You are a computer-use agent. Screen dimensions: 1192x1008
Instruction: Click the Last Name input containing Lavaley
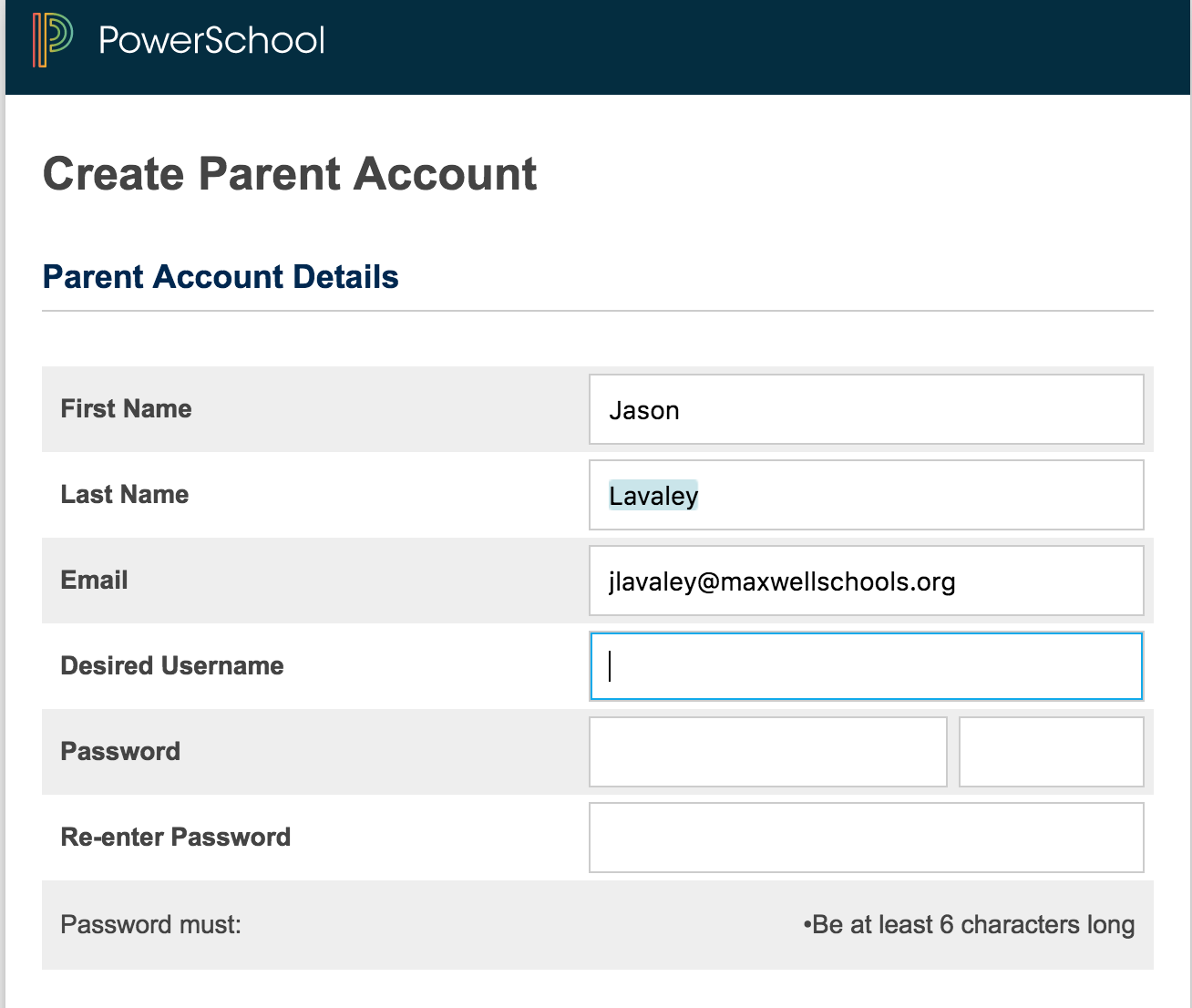click(866, 495)
